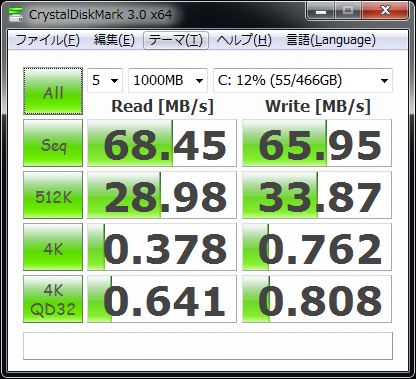Click the CrystalDiskMark title bar icon
This screenshot has height=379, width=416.
tap(15, 15)
